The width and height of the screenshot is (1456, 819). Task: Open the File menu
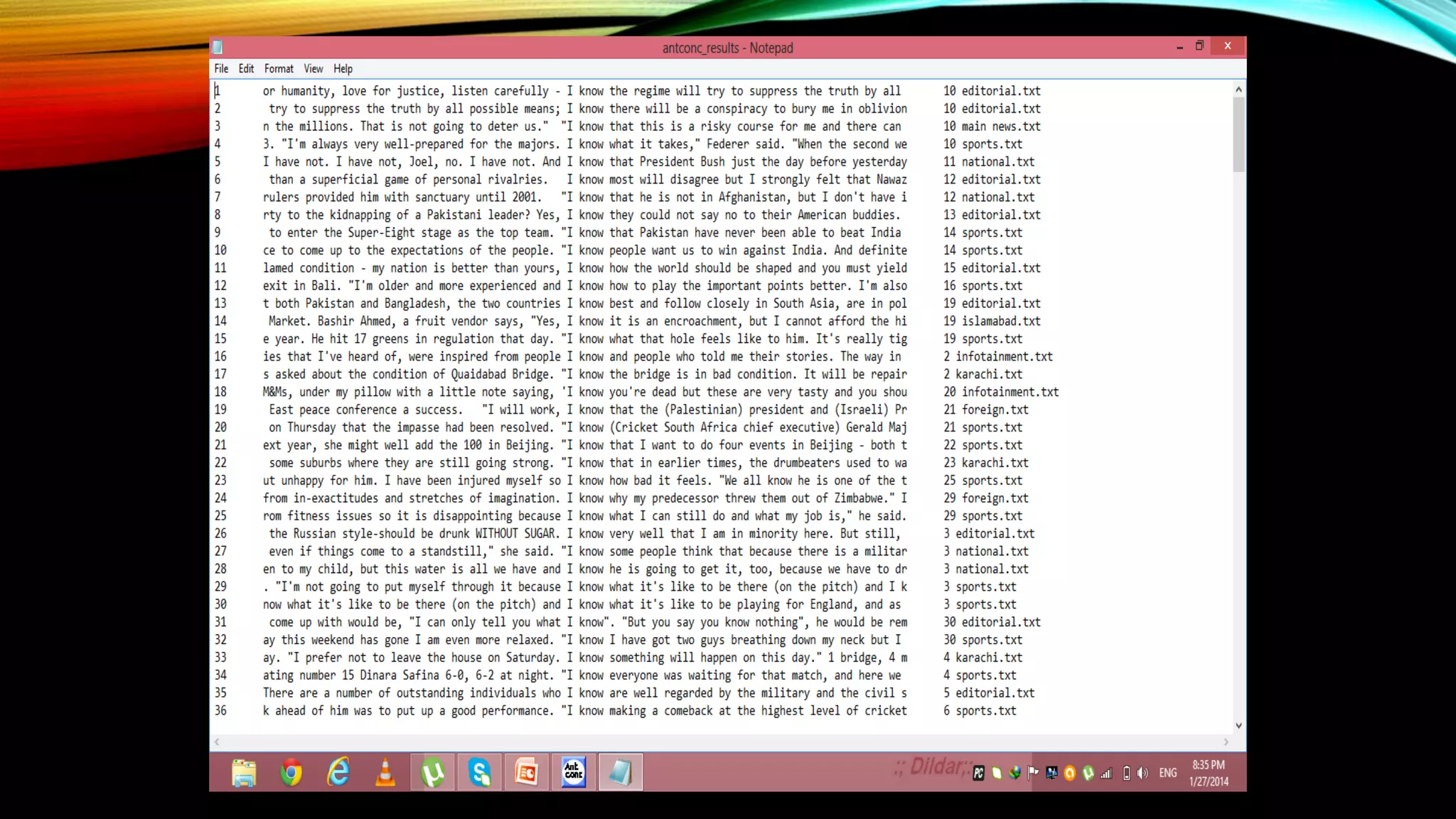coord(221,69)
